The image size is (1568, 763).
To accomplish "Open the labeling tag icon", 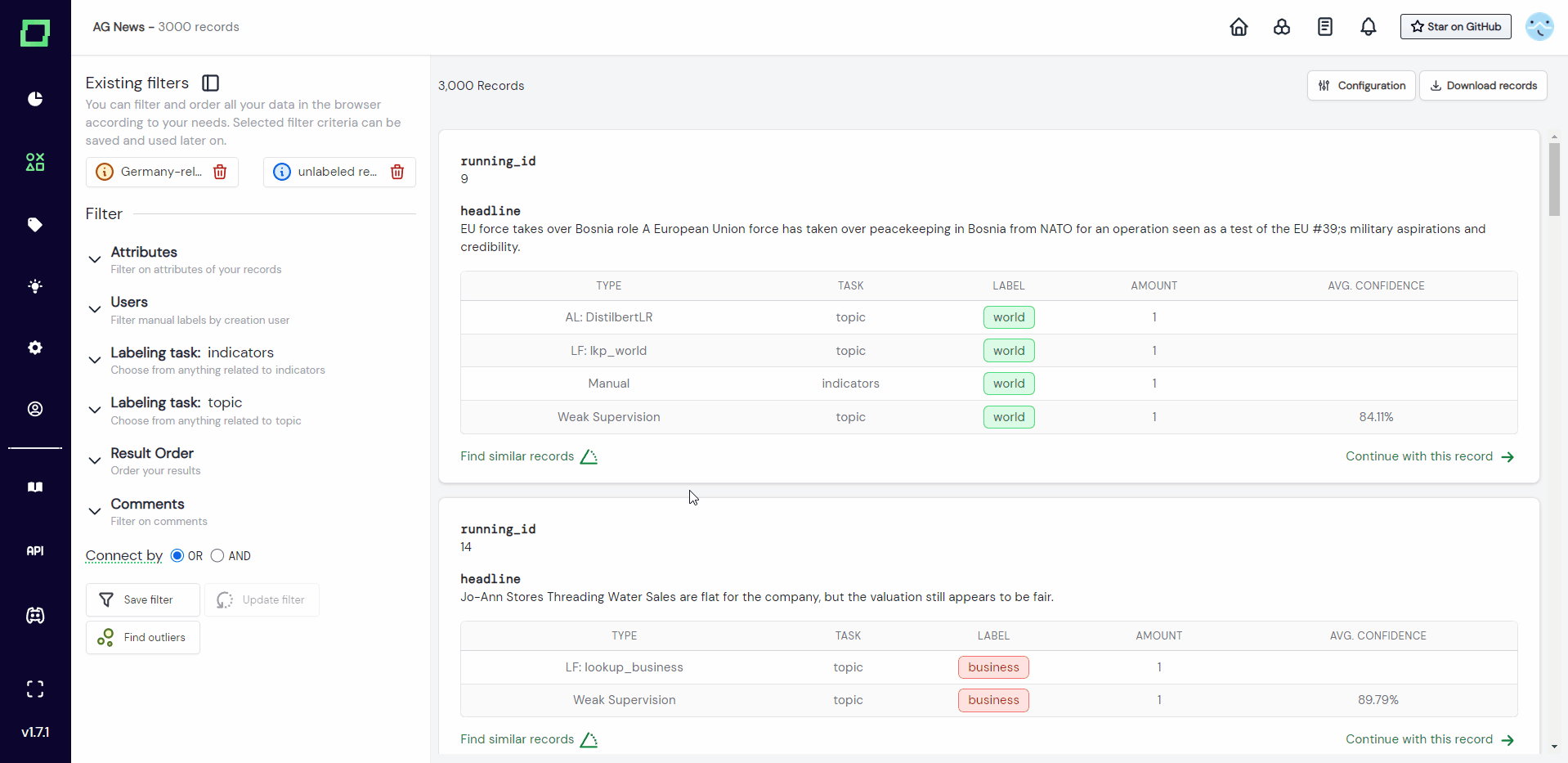I will 35,224.
